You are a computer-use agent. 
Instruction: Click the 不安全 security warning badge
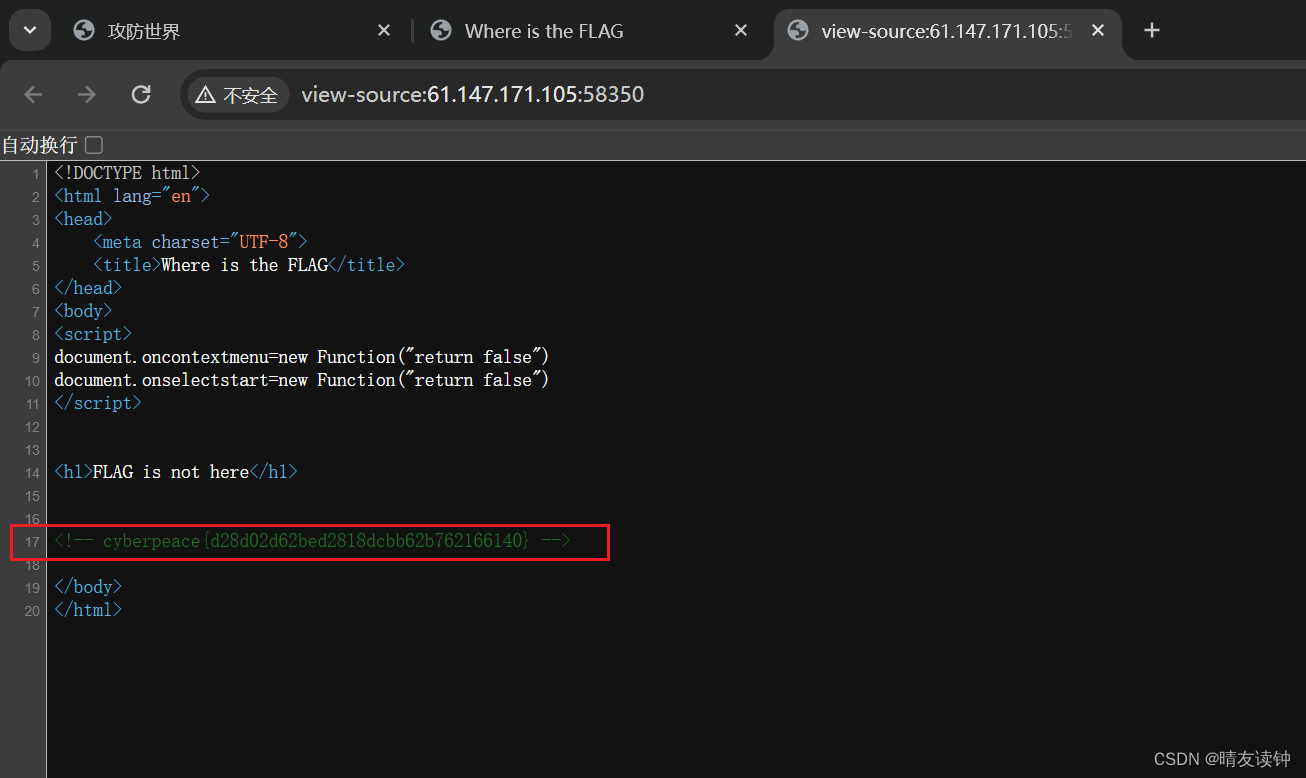(237, 94)
